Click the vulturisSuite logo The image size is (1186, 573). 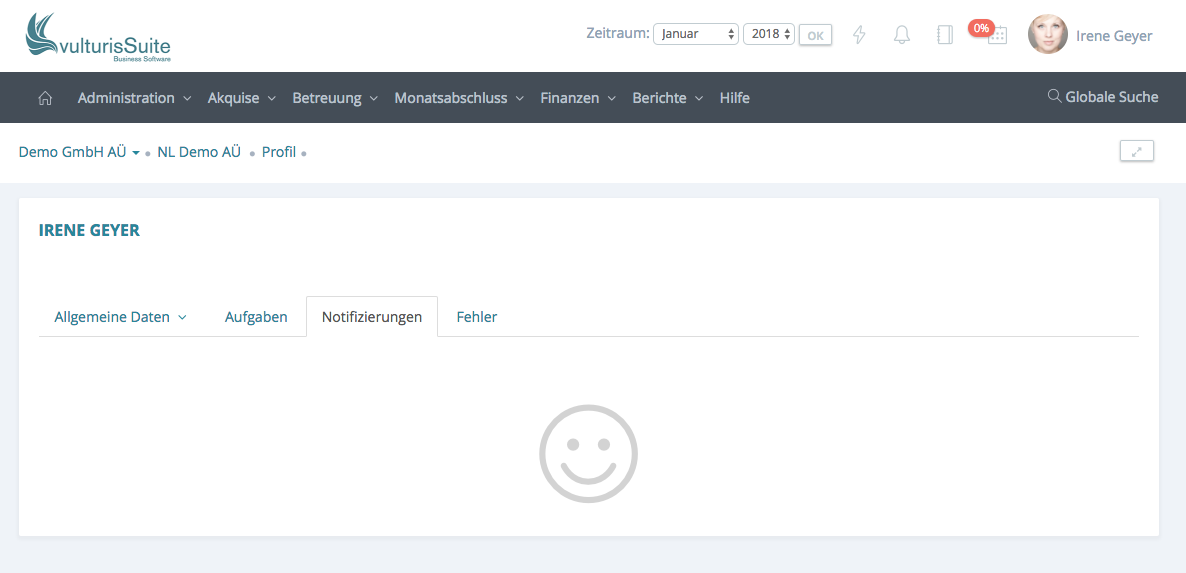[x=98, y=37]
